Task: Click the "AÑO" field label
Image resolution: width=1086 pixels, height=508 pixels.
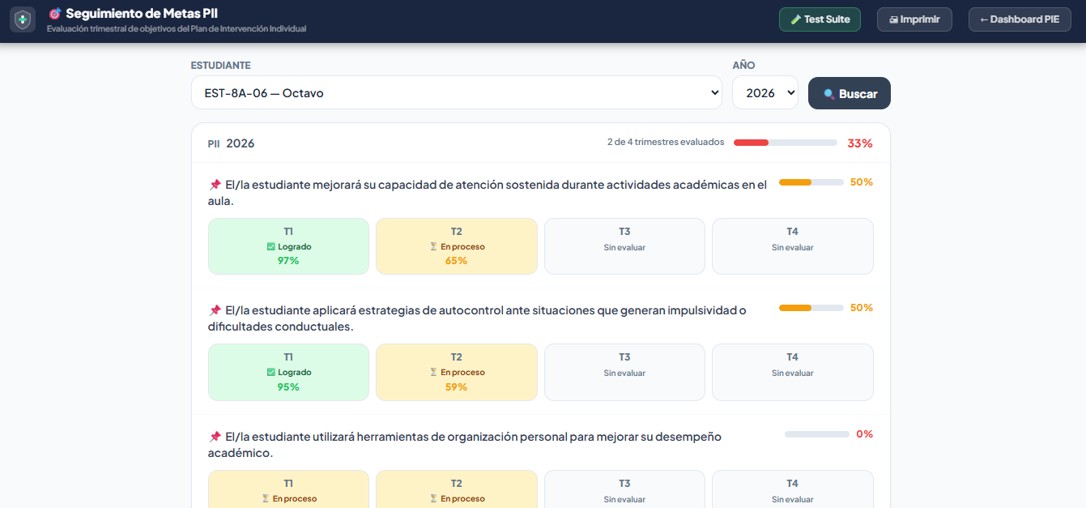Action: (x=744, y=65)
